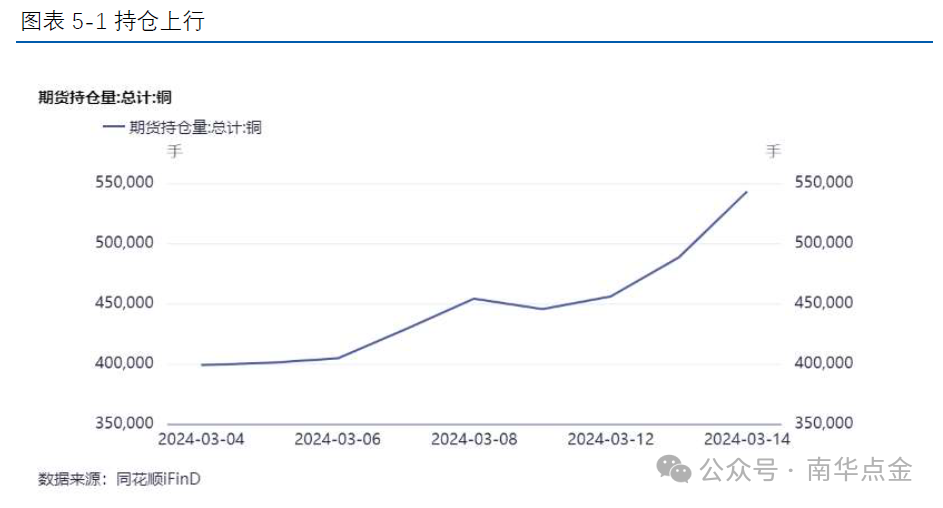Click the legend entry '期货持仓量:总计:铜' with line marker
943x508 pixels.
tap(182, 127)
